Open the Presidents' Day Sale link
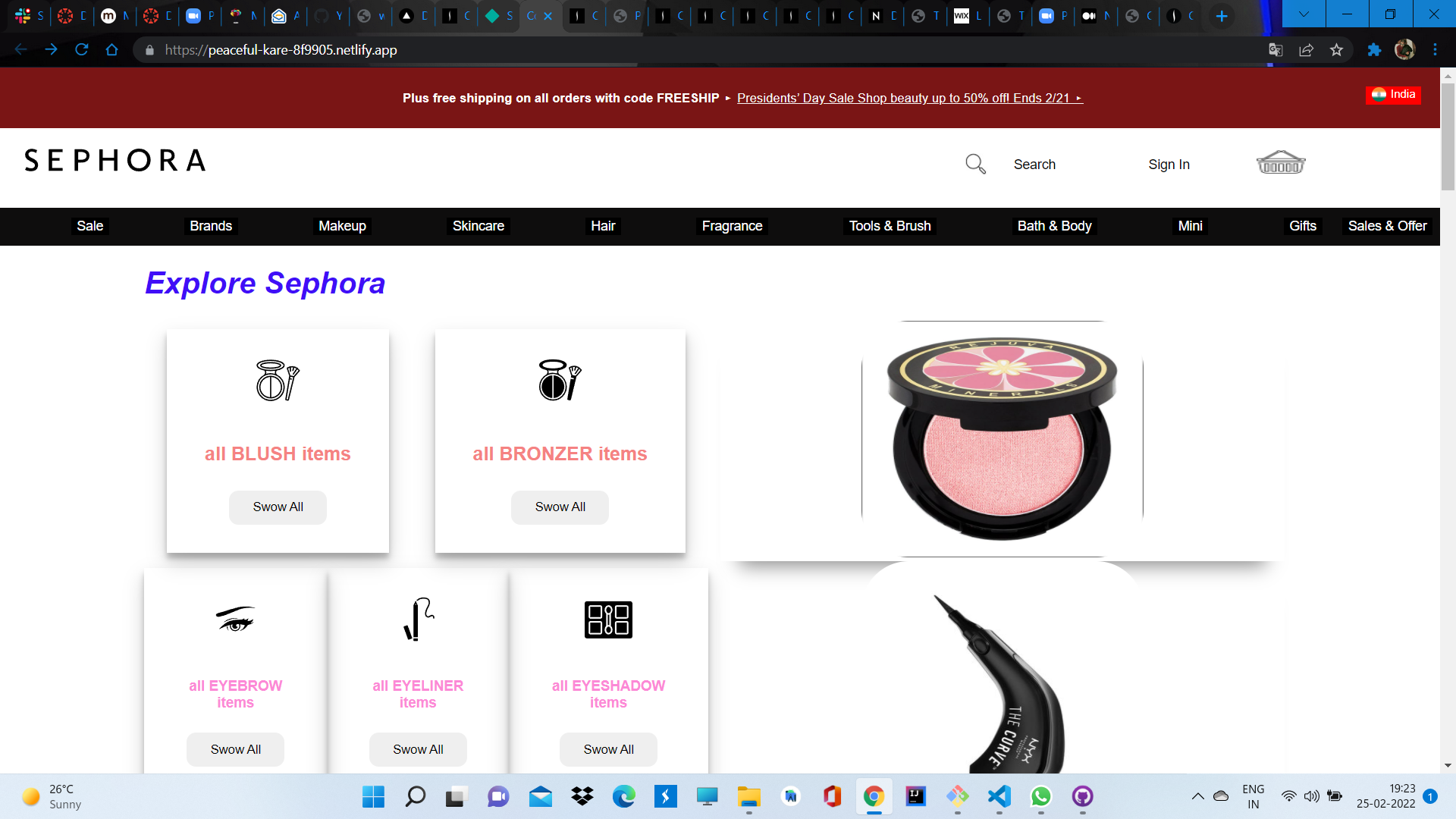This screenshot has height=819, width=1456. pyautogui.click(x=909, y=98)
